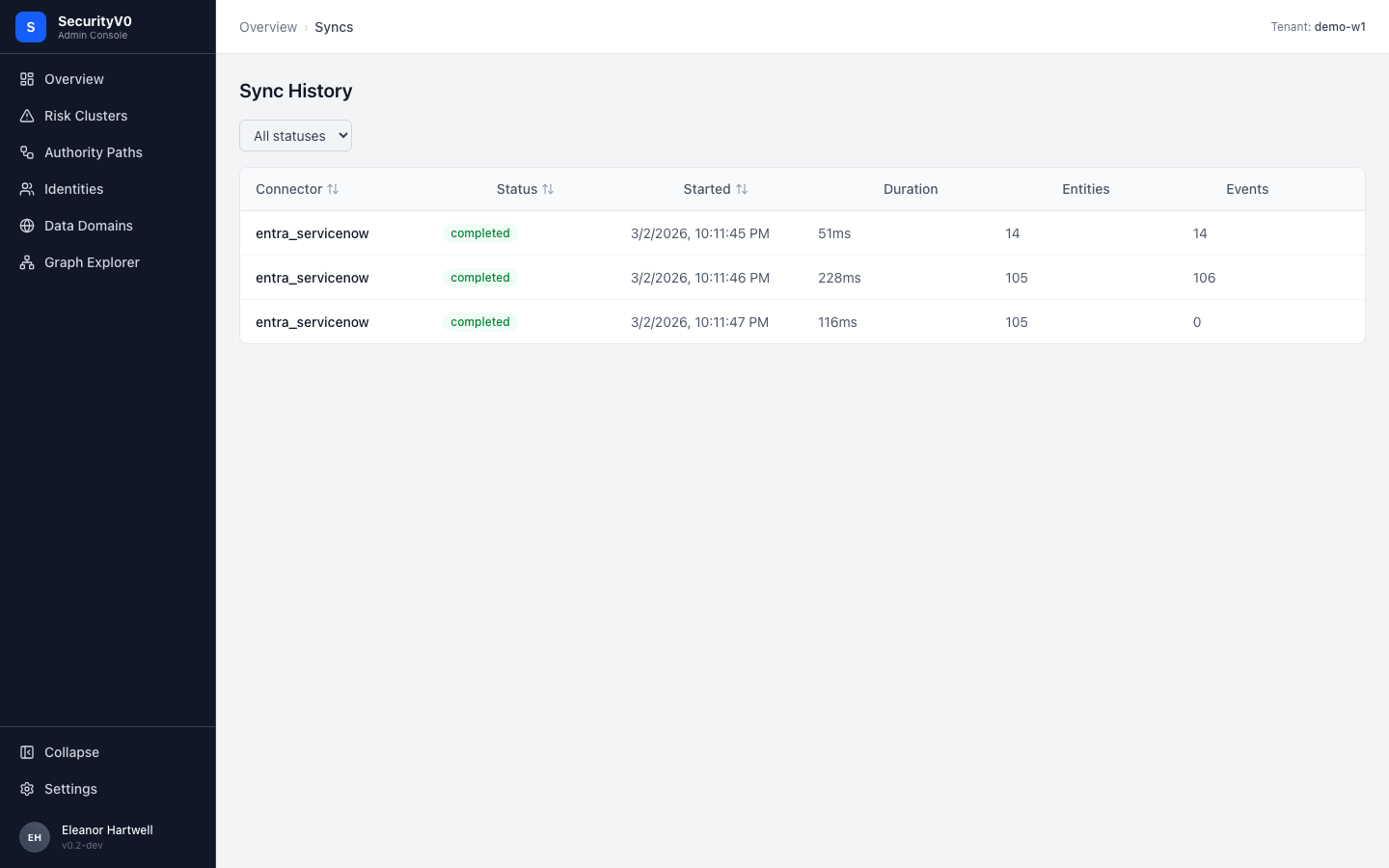1389x868 pixels.
Task: Click the v0.2-dev version label
Action: pos(82,846)
